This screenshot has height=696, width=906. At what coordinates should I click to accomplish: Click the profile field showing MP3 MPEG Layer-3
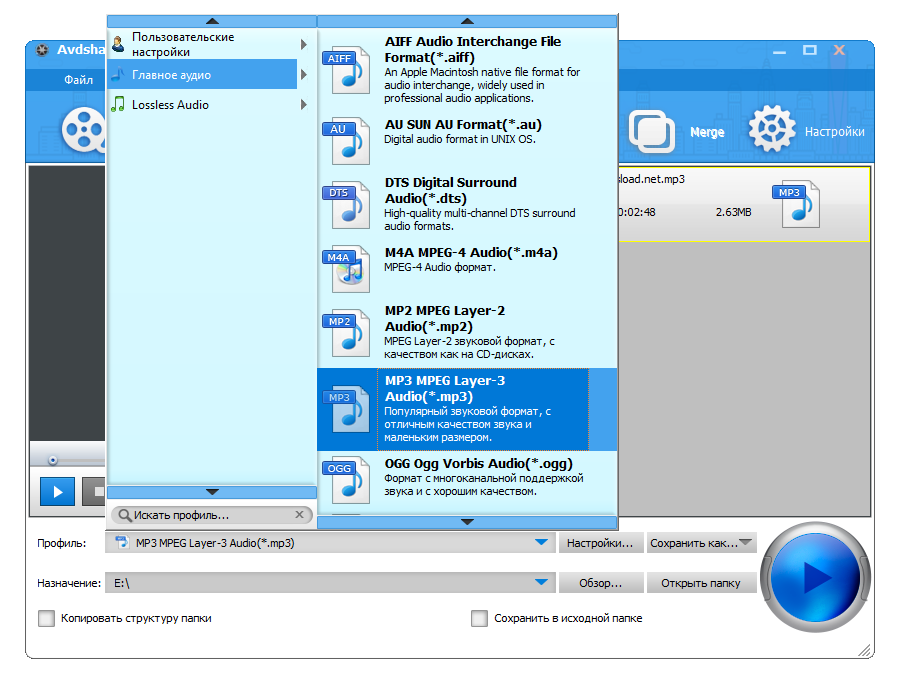tap(330, 543)
